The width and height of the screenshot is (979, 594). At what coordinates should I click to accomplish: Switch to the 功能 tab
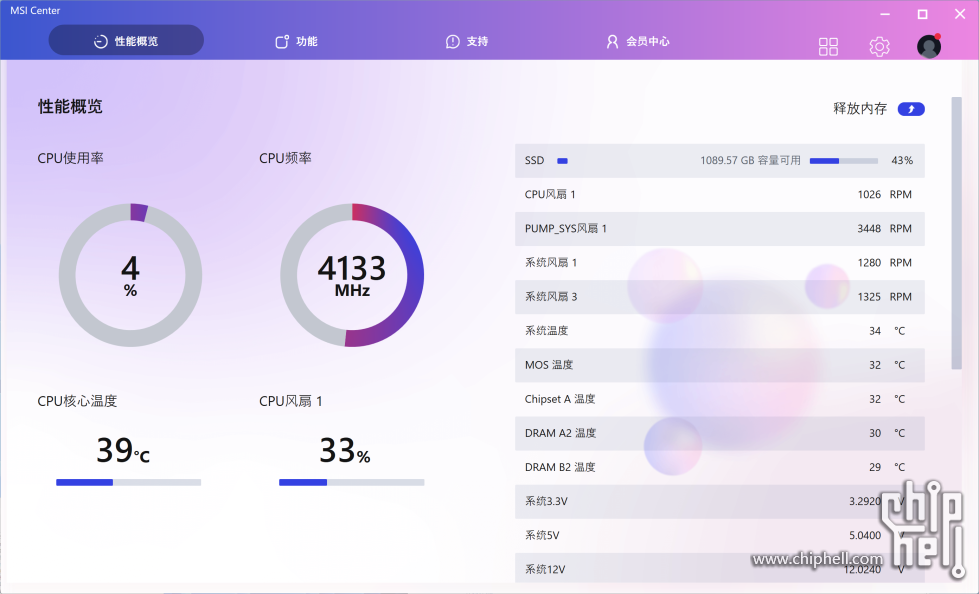coord(297,41)
